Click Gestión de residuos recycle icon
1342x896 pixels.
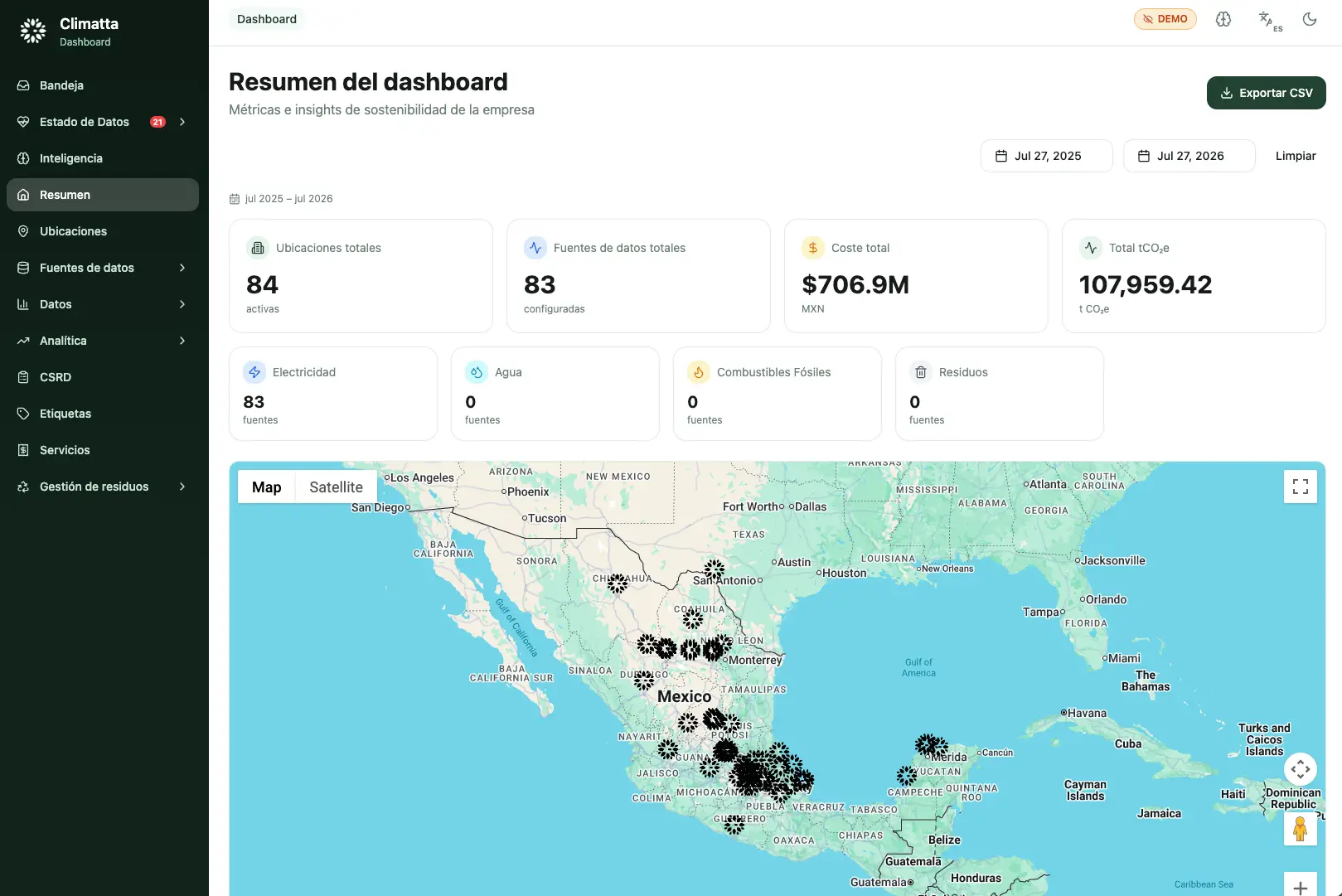coord(23,487)
